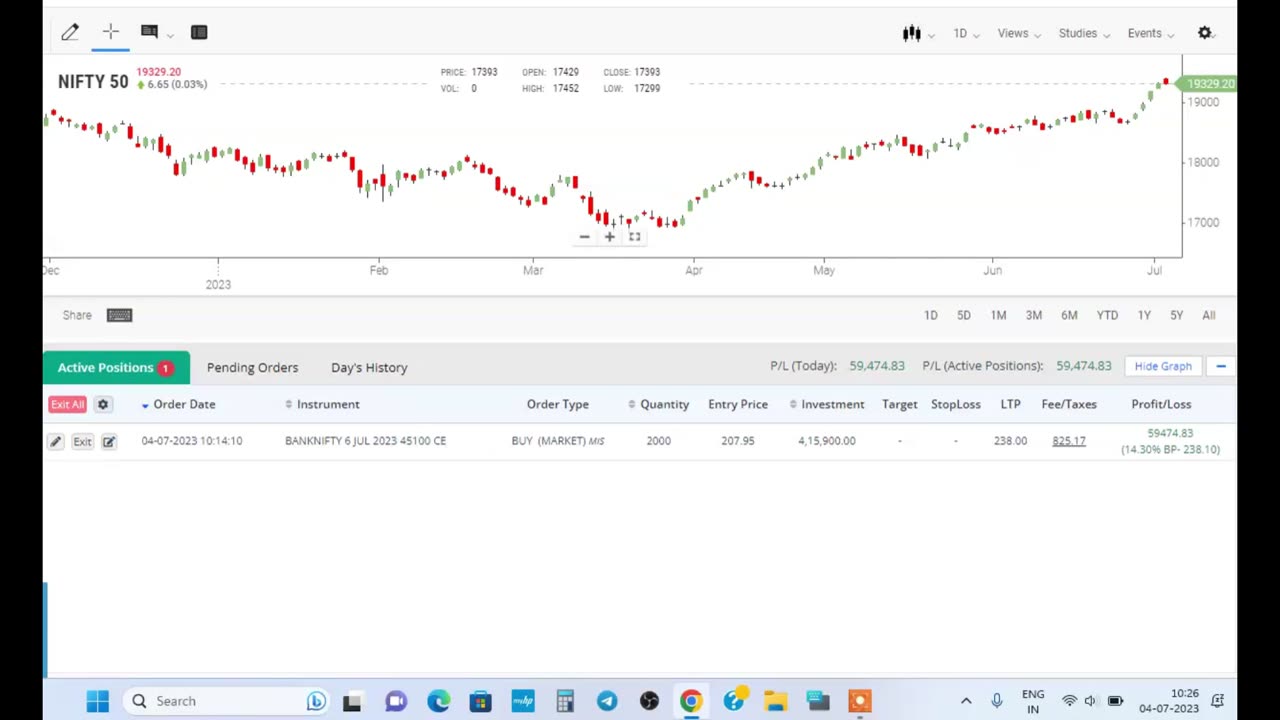Open the 825.17 fee/taxes link
Image resolution: width=1280 pixels, height=720 pixels.
[1068, 441]
